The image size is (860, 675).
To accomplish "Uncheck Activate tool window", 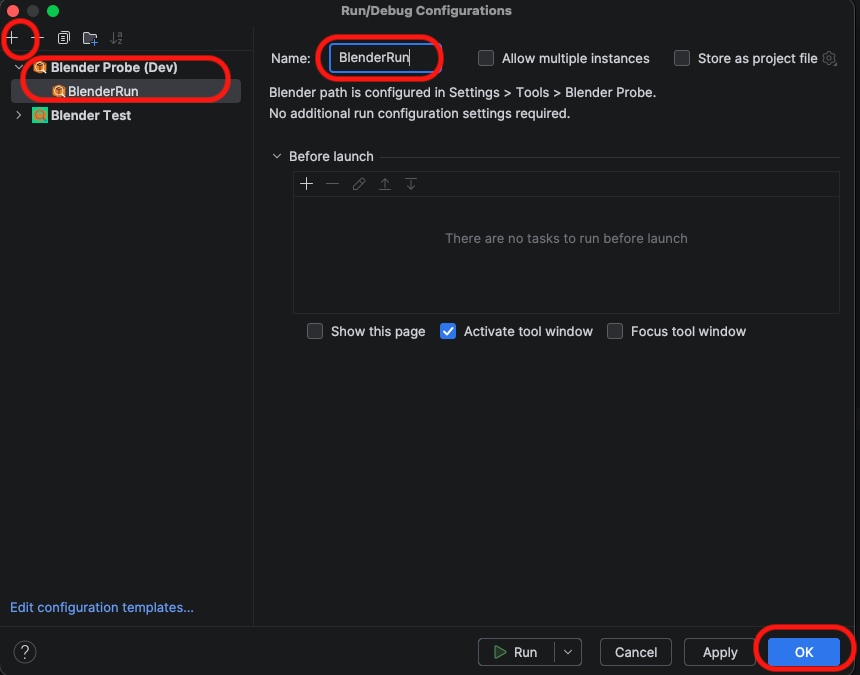I will [447, 331].
